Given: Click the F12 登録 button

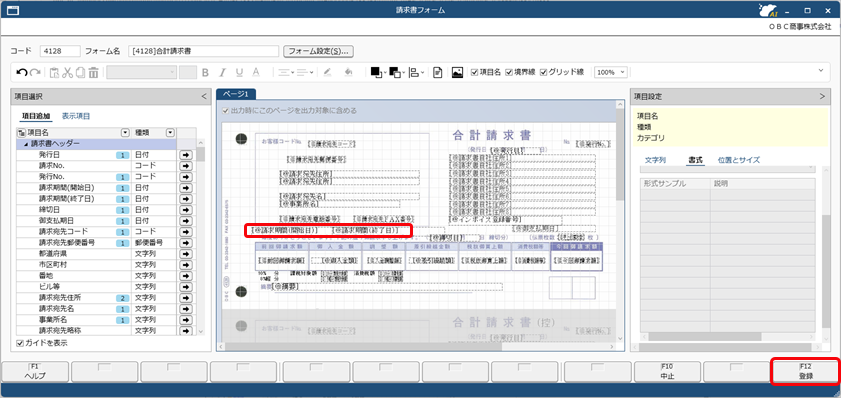Looking at the screenshot, I should [x=806, y=371].
